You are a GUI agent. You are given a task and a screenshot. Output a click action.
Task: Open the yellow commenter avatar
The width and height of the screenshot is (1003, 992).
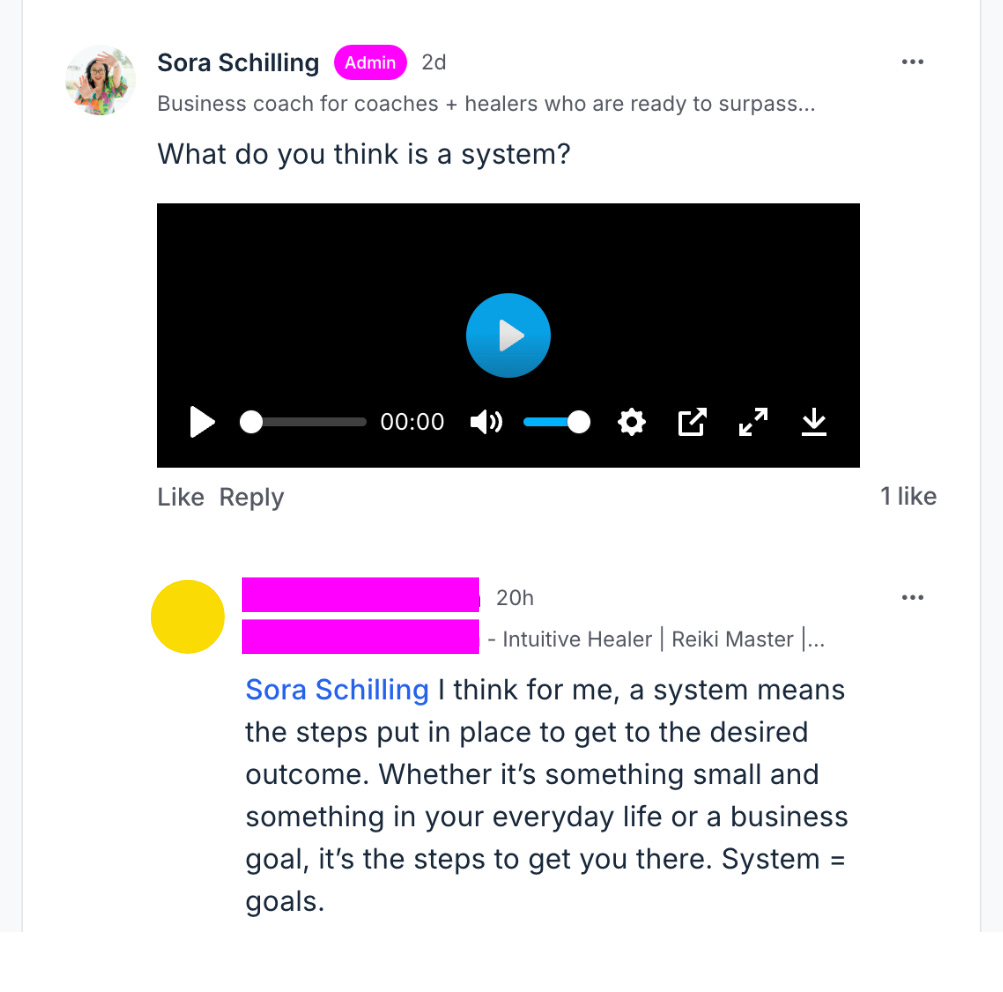pos(187,617)
